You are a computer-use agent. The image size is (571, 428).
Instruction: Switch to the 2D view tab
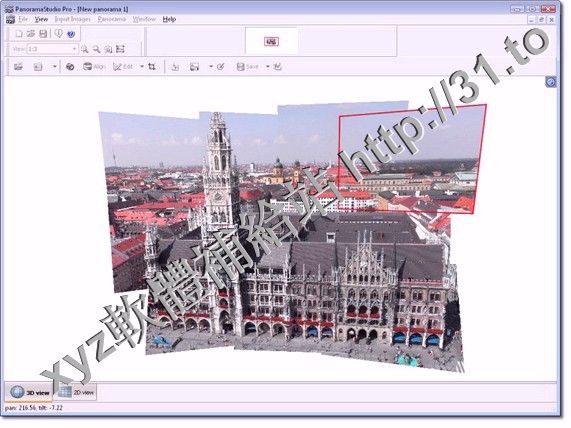pos(76,392)
